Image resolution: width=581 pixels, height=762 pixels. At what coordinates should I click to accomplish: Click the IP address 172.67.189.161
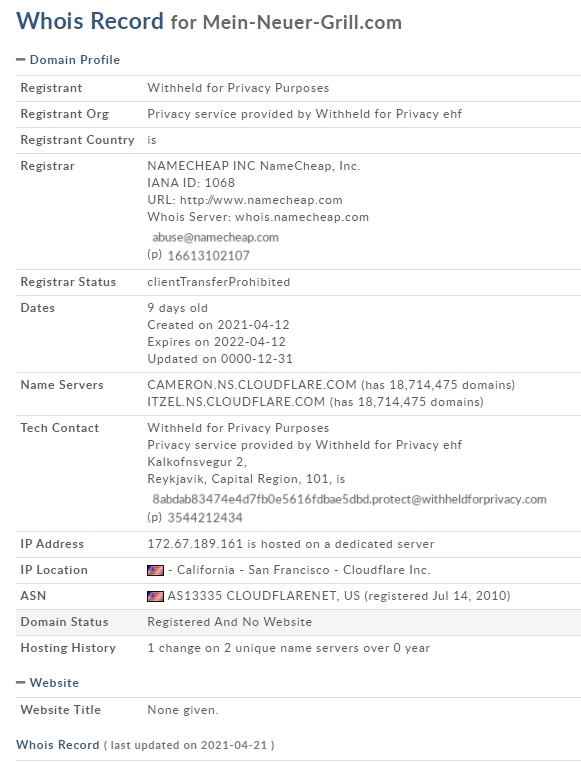pyautogui.click(x=195, y=544)
